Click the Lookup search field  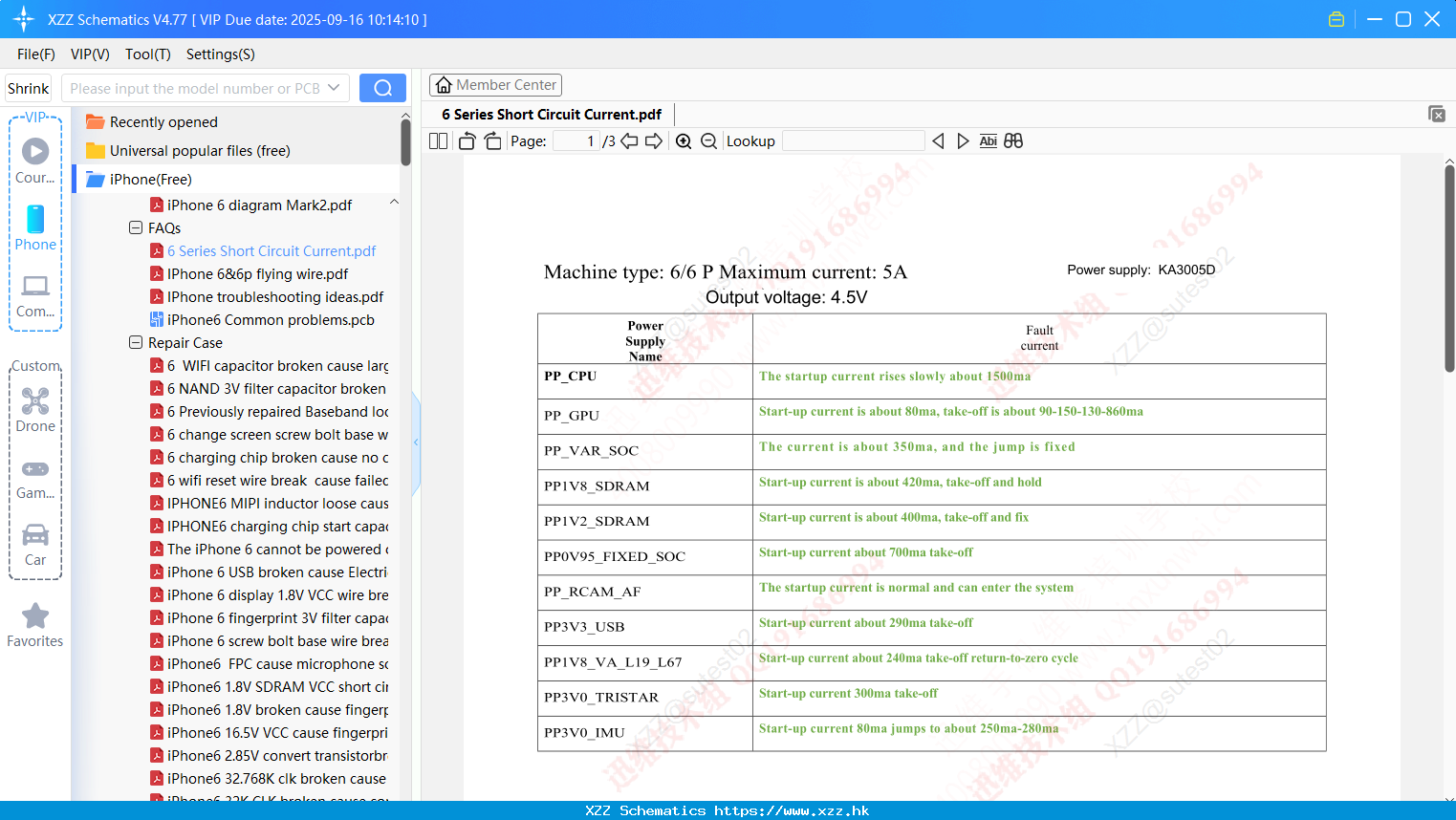click(x=854, y=141)
